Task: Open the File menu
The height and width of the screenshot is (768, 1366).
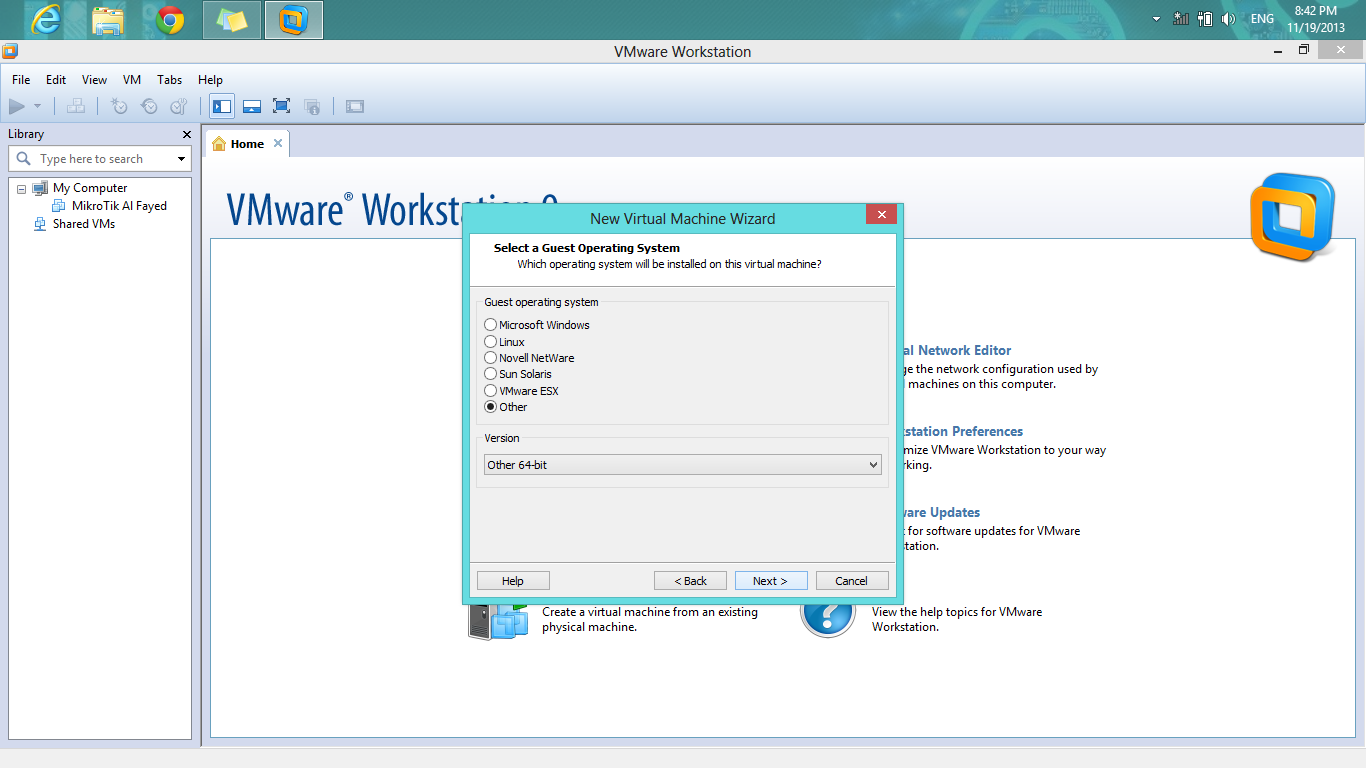Action: (x=21, y=80)
